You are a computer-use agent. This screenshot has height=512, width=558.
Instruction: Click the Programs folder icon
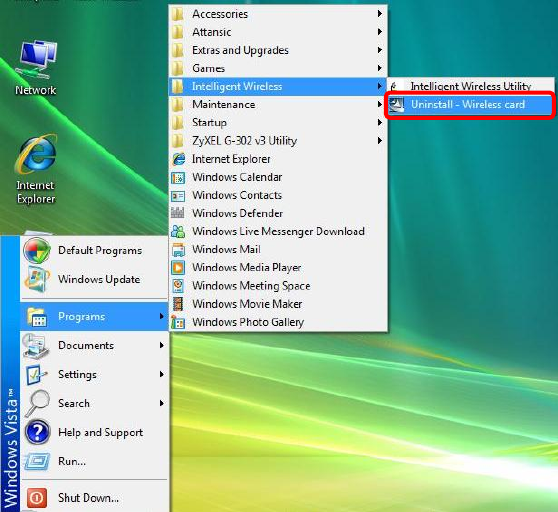coord(37,317)
